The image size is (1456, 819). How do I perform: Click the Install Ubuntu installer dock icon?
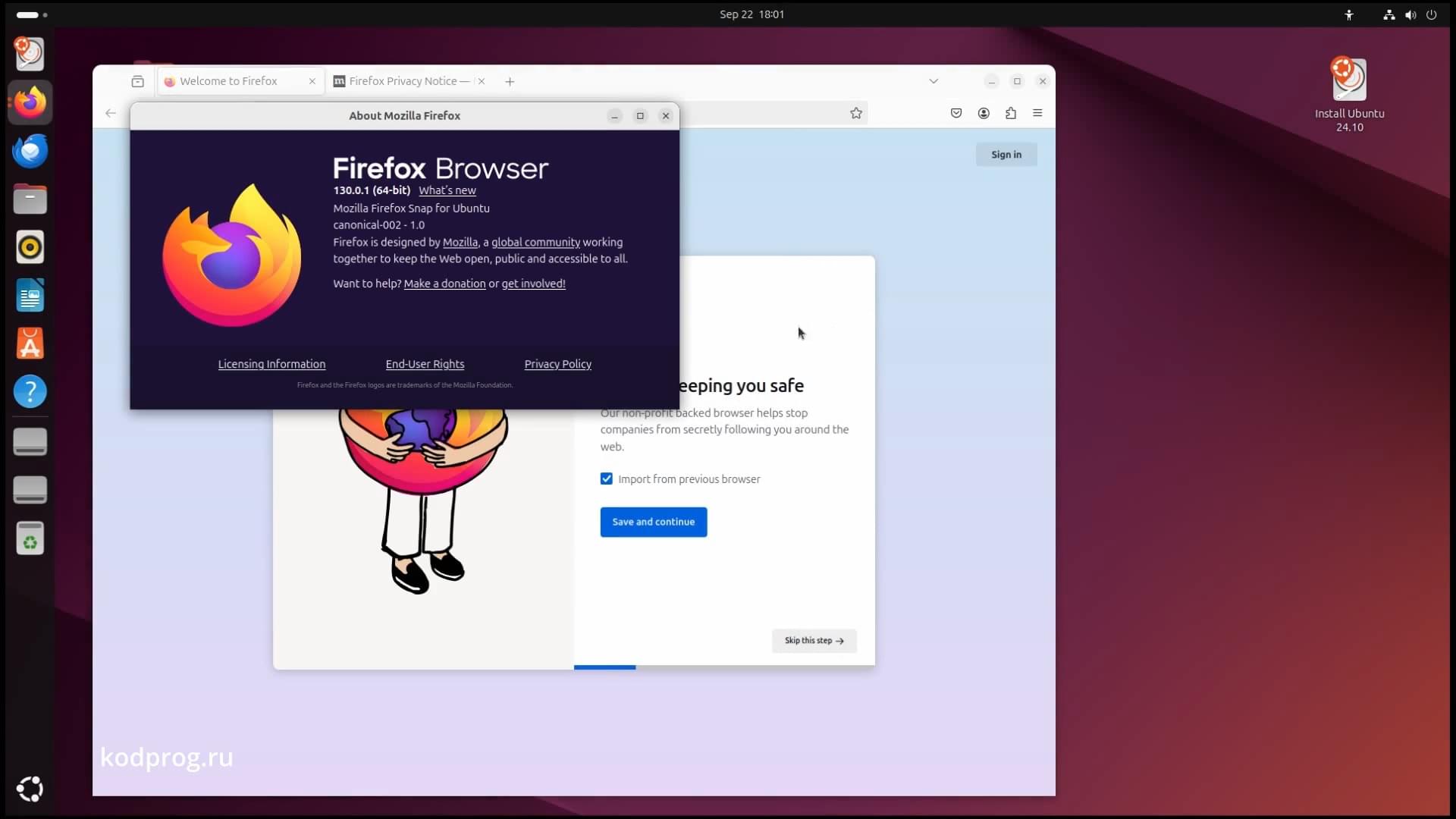[x=30, y=54]
